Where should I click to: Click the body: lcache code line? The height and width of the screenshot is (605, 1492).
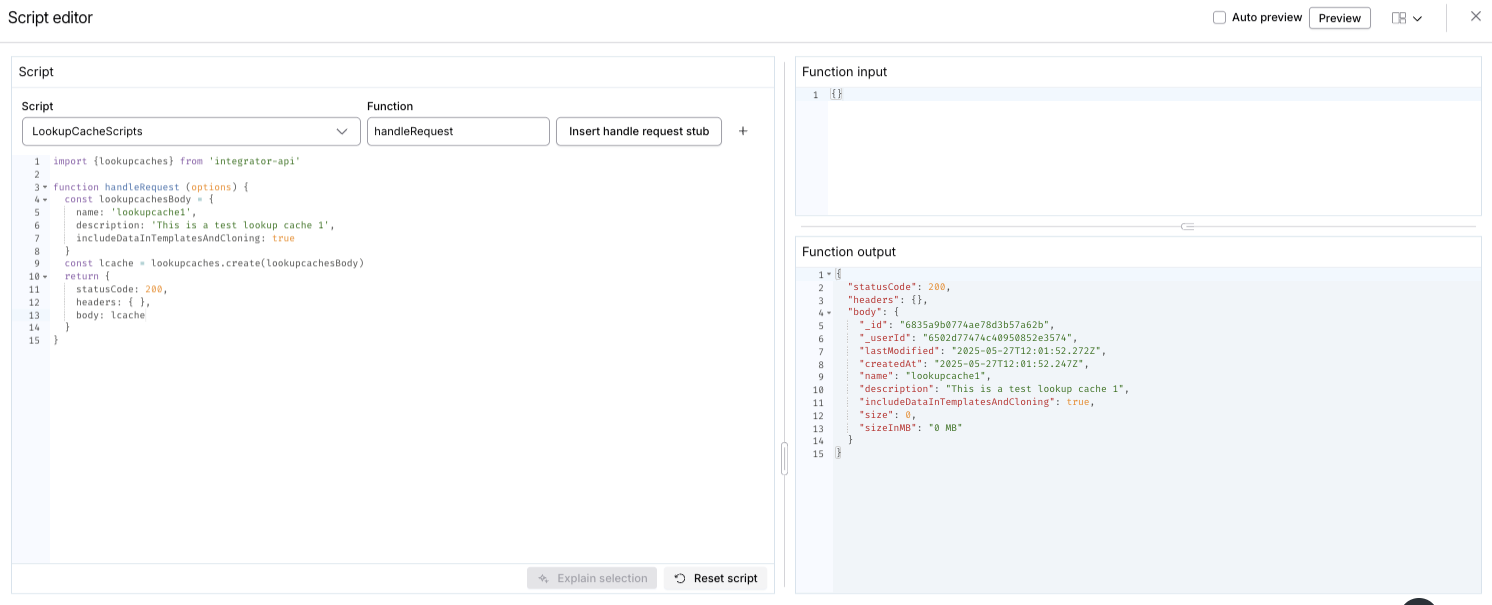click(110, 315)
